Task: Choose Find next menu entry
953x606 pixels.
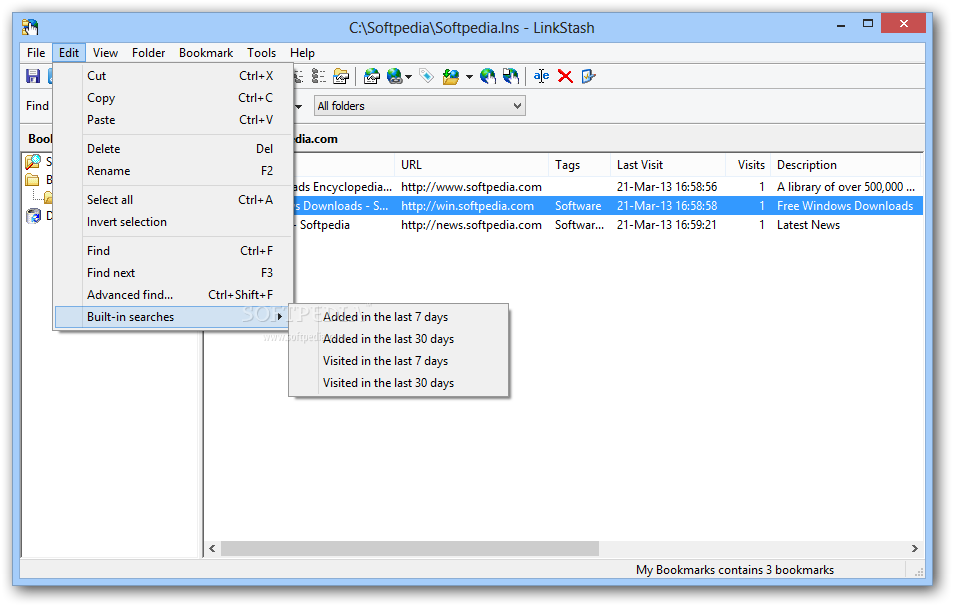Action: [x=173, y=273]
